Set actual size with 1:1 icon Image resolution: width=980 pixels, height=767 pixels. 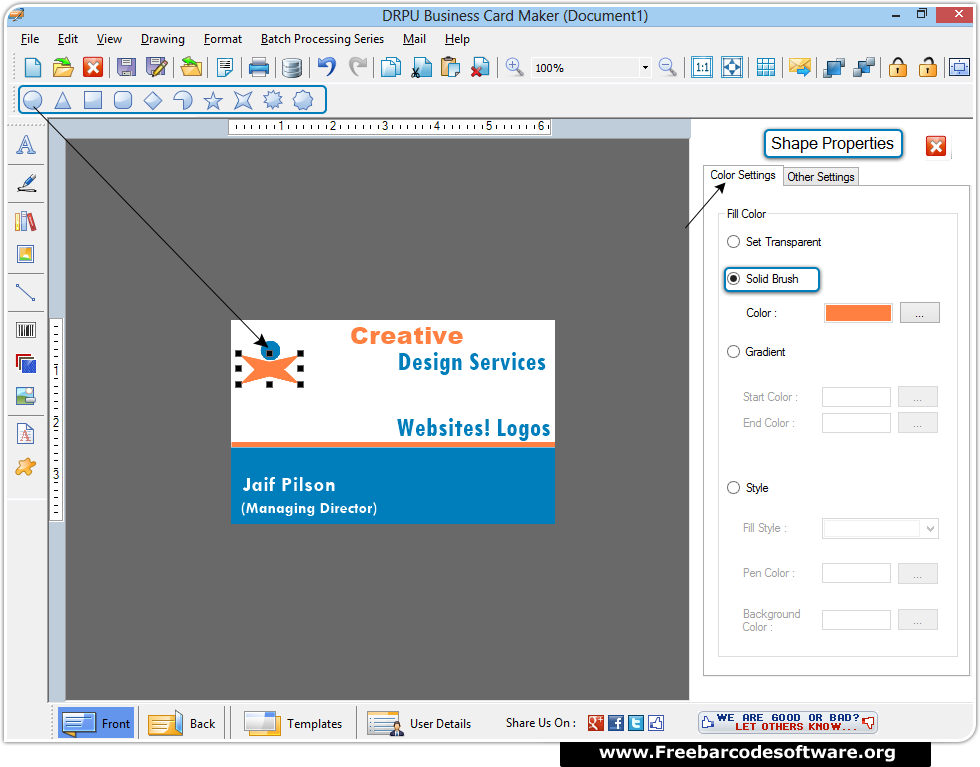pos(702,67)
